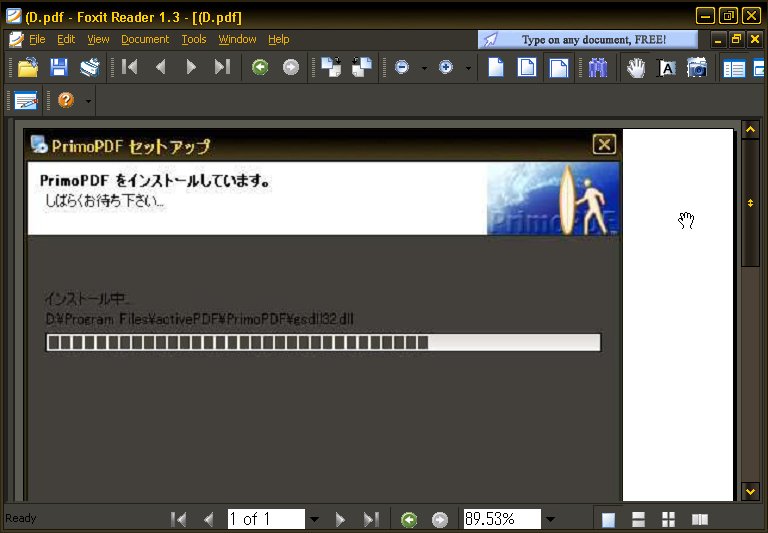Select Actual Size page icon
The height and width of the screenshot is (533, 768).
(496, 67)
